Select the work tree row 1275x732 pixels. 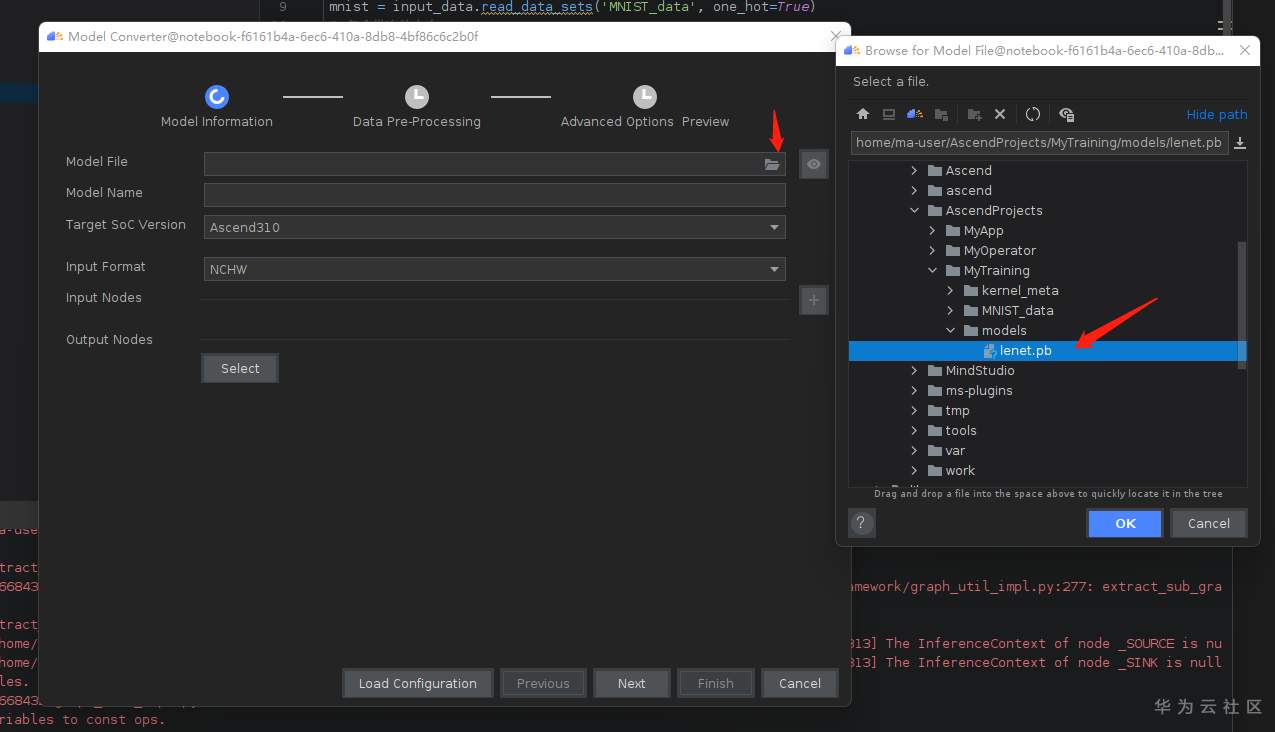click(1043, 471)
